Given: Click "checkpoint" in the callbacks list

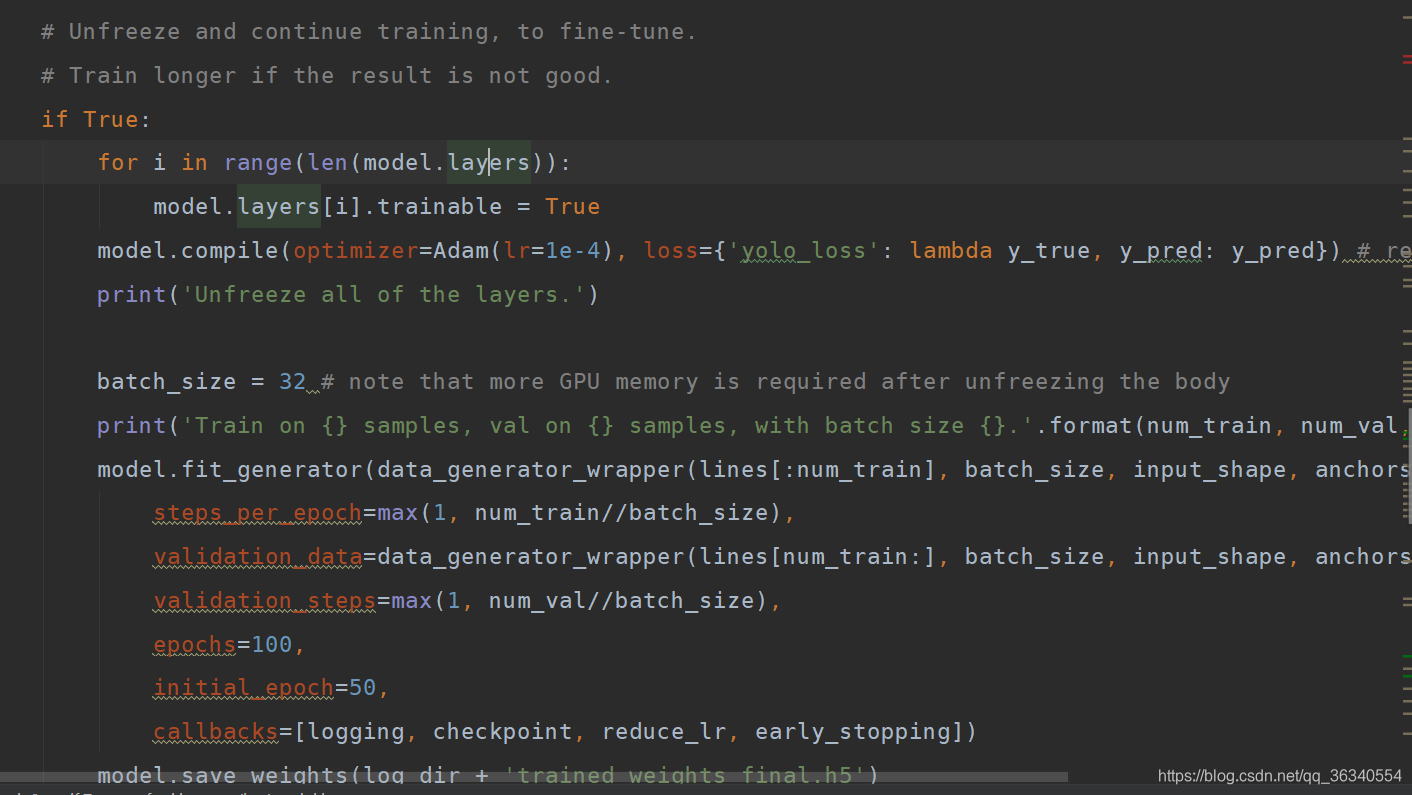Looking at the screenshot, I should click(503, 732).
